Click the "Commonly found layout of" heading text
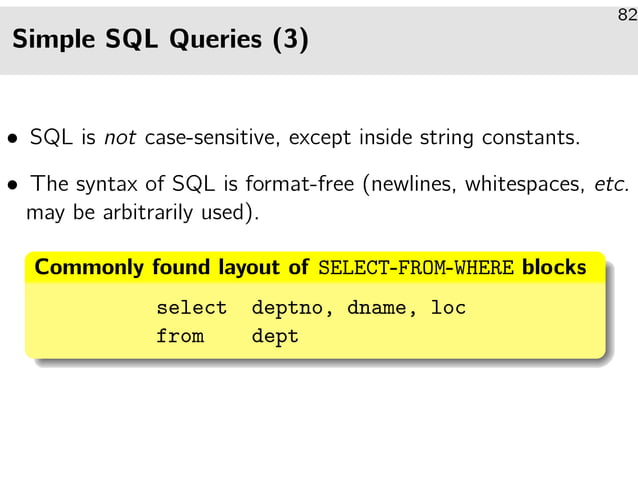 [172, 268]
